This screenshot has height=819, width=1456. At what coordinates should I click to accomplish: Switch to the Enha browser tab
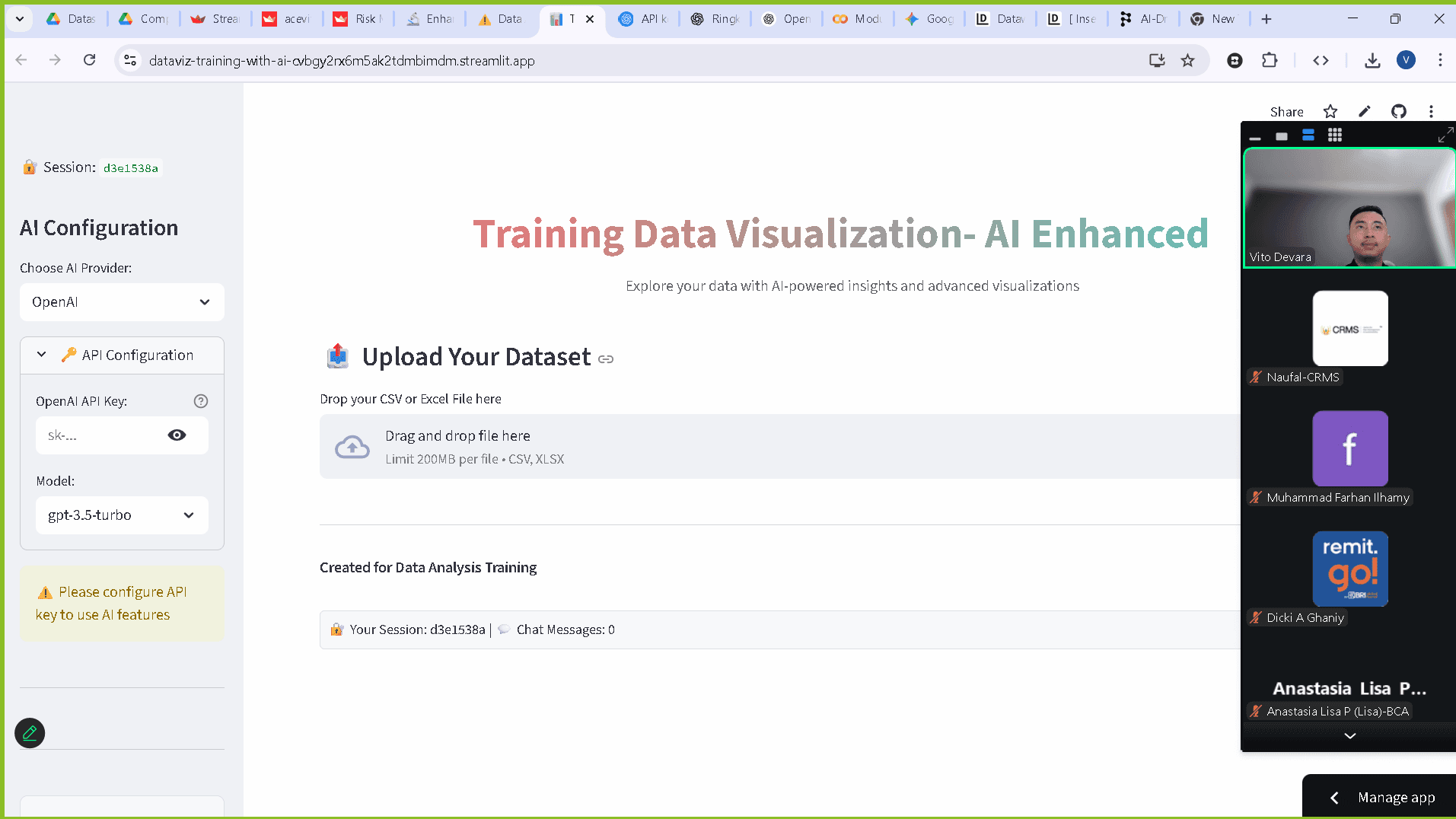(x=431, y=19)
